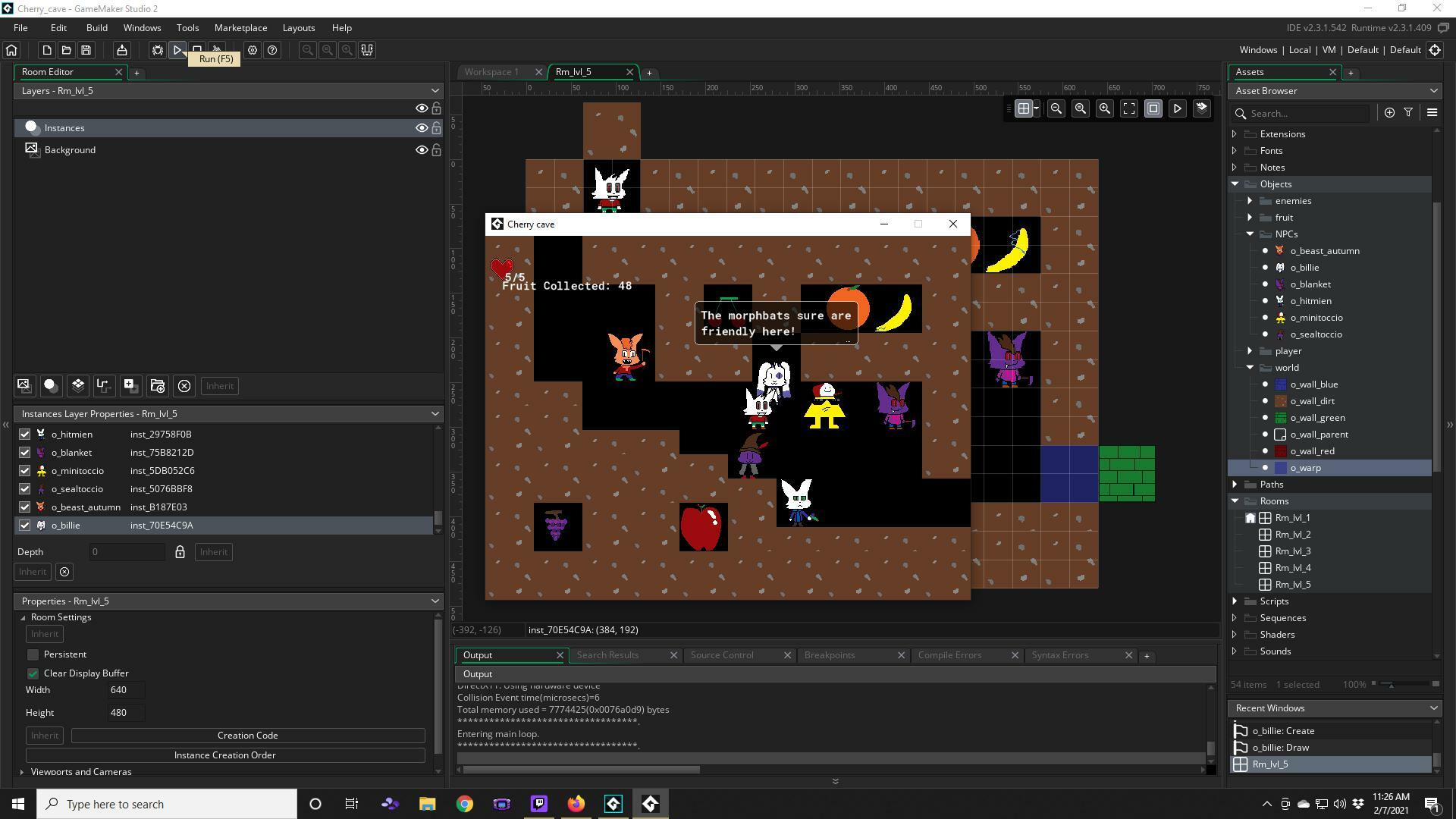Click the Debug bug icon in toolbar
The height and width of the screenshot is (819, 1456).
[x=157, y=50]
